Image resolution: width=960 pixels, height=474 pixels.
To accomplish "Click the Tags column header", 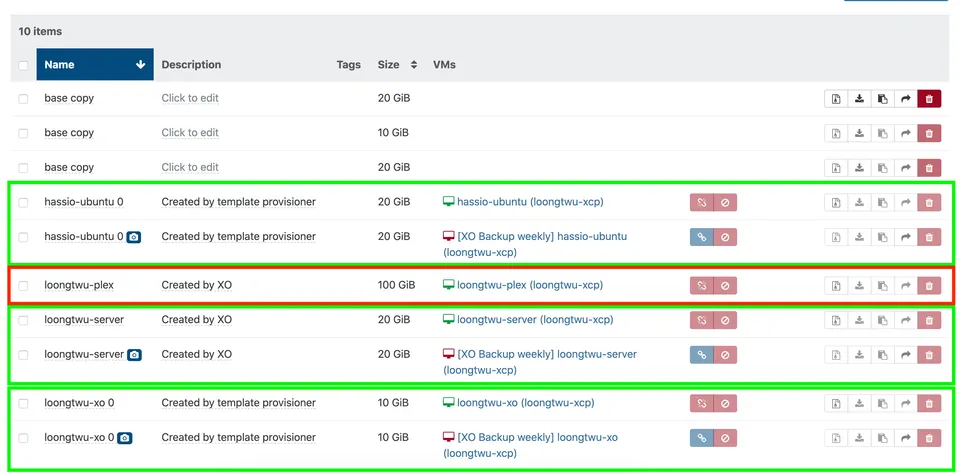I will pyautogui.click(x=348, y=64).
